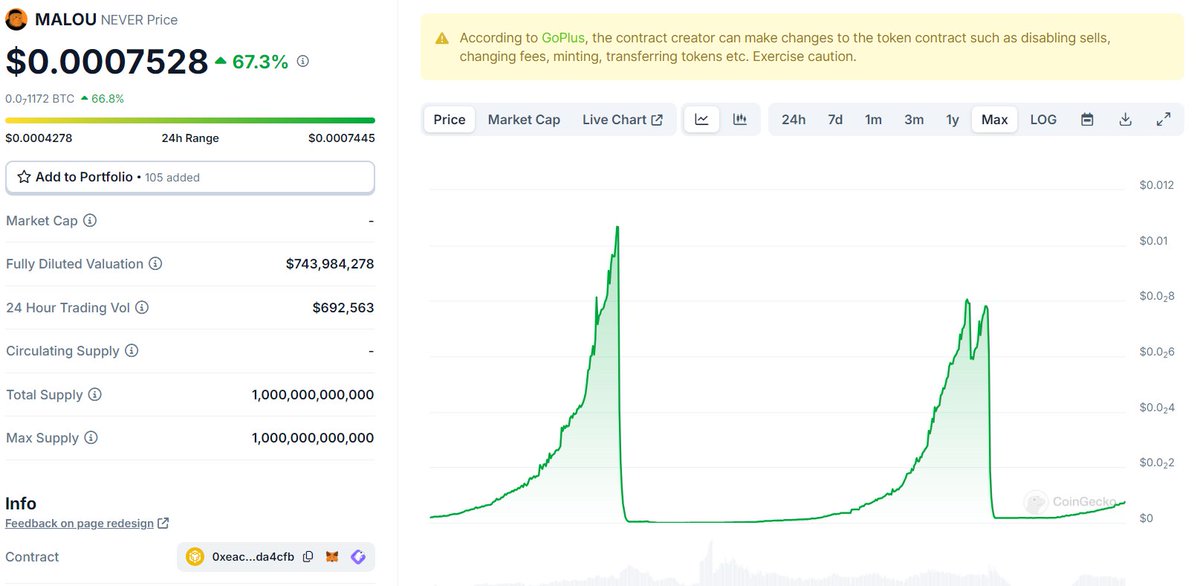The width and height of the screenshot is (1200, 586).
Task: Show Market Cap info tooltip icon
Action: [x=90, y=220]
